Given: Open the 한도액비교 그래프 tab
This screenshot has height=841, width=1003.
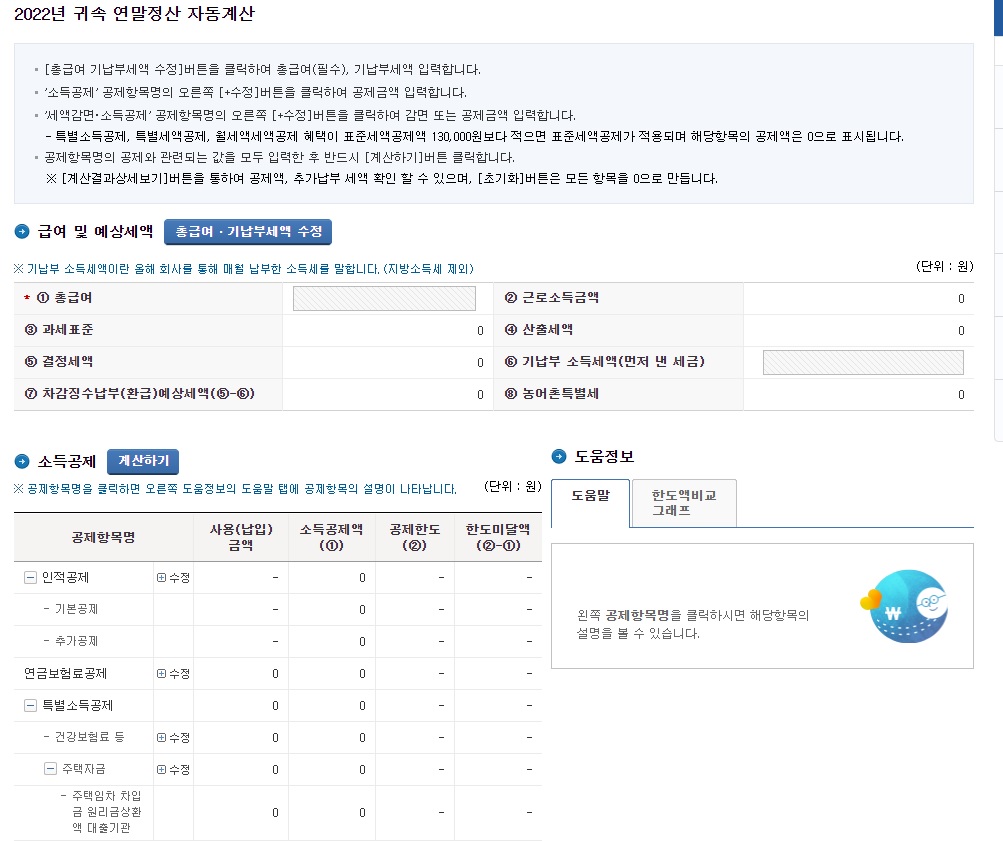Looking at the screenshot, I should coord(684,503).
